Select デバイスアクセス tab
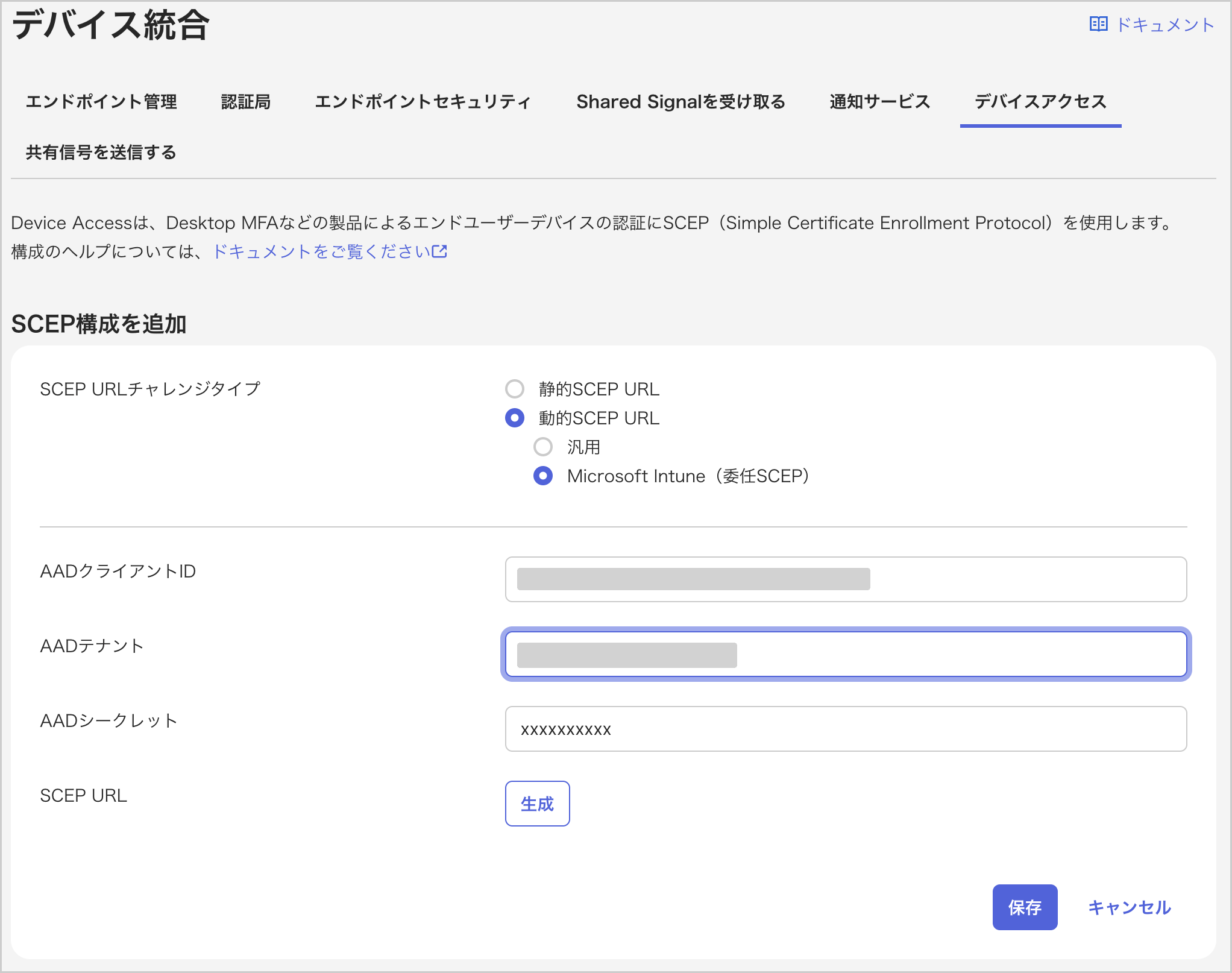 (1041, 102)
